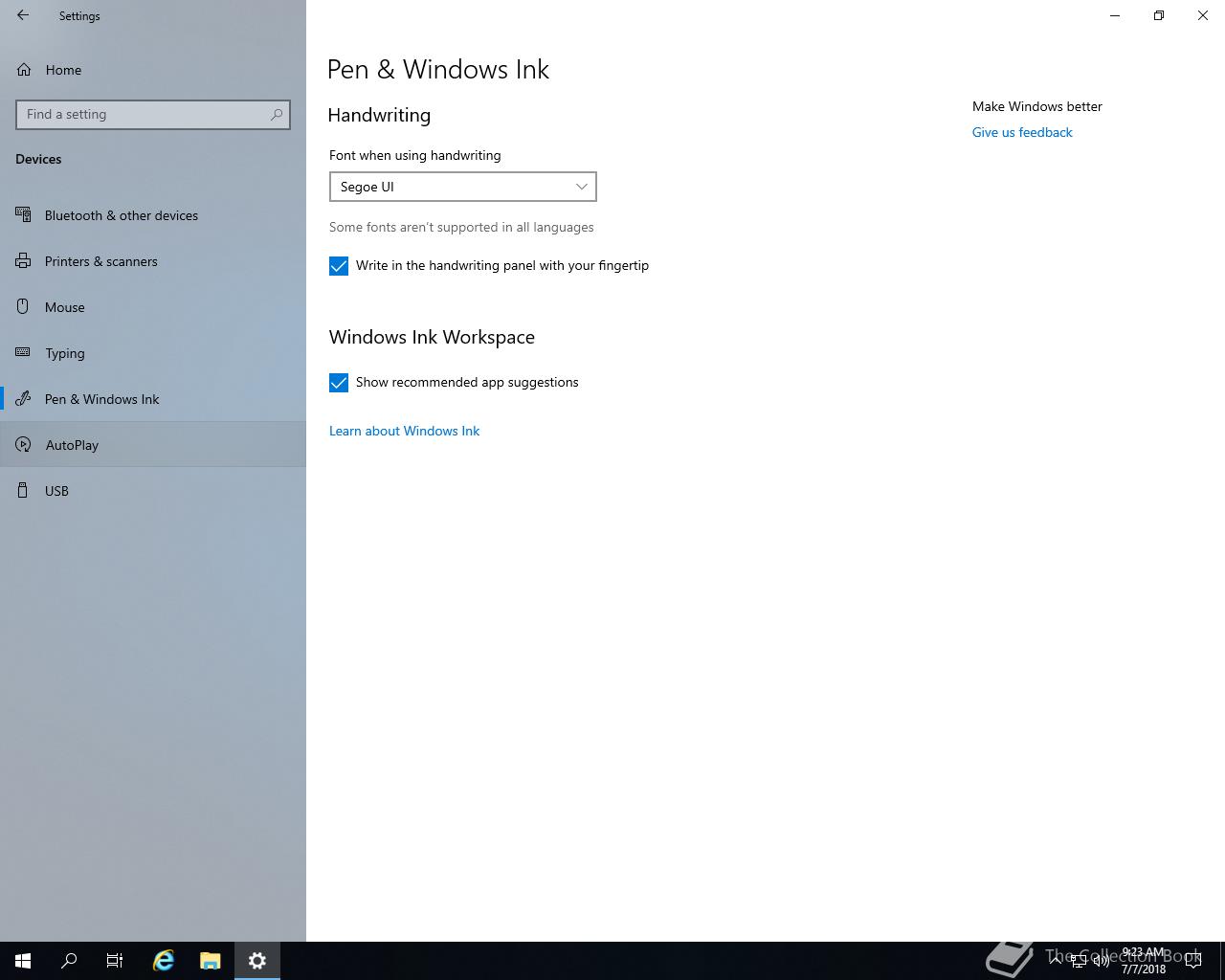
Task: Open the USB settings page
Action: 153,491
